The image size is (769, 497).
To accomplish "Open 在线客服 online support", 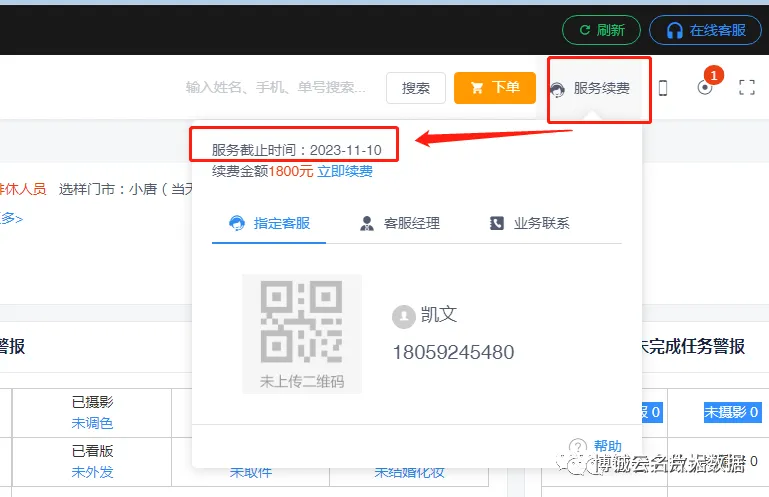I will click(x=705, y=30).
